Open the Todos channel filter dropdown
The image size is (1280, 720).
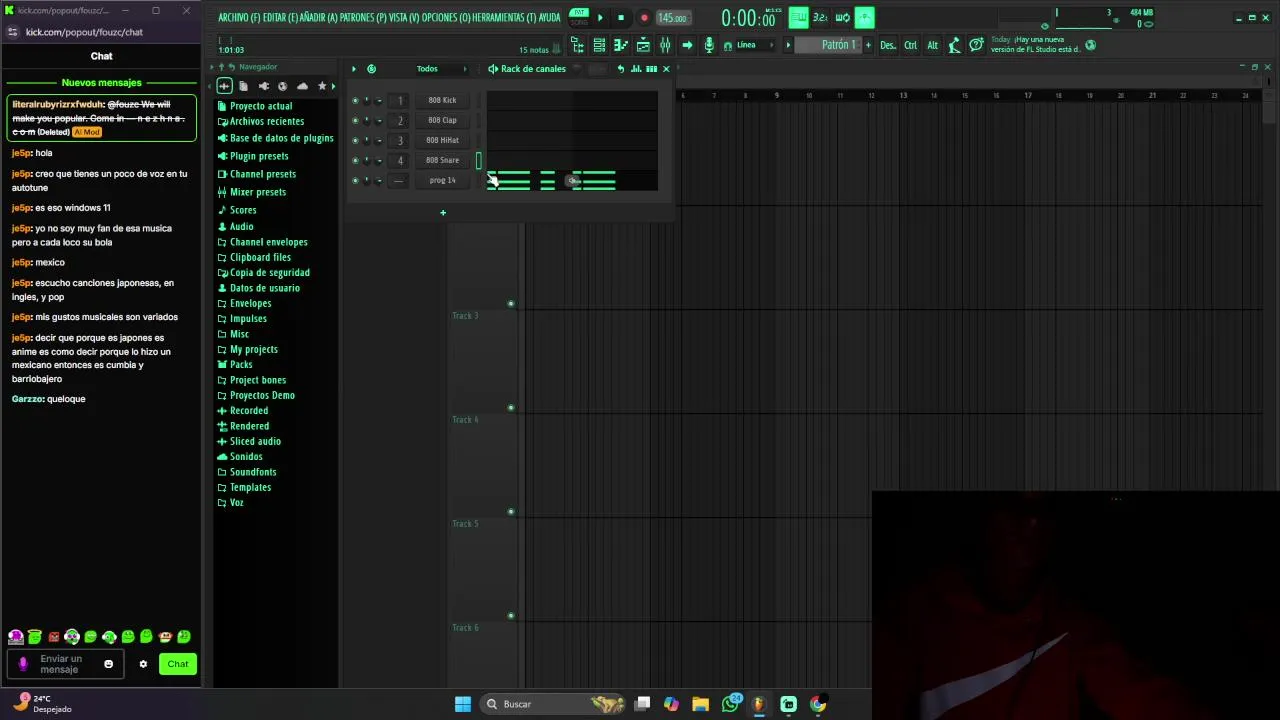(x=440, y=69)
